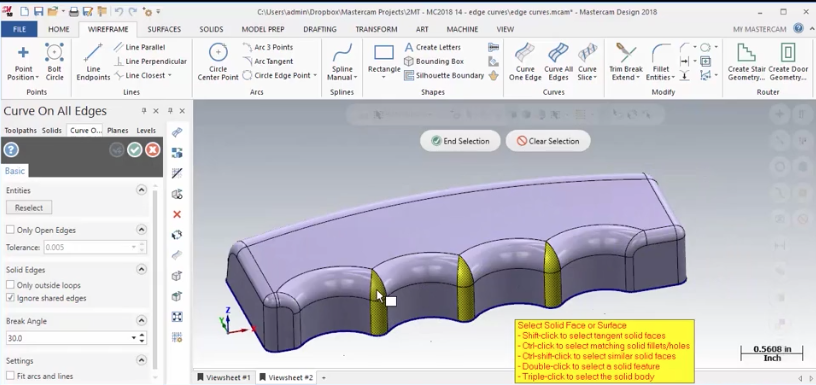Increase Break Angle with spinner arrows
Screen dimensions: 816x385
click(143, 335)
